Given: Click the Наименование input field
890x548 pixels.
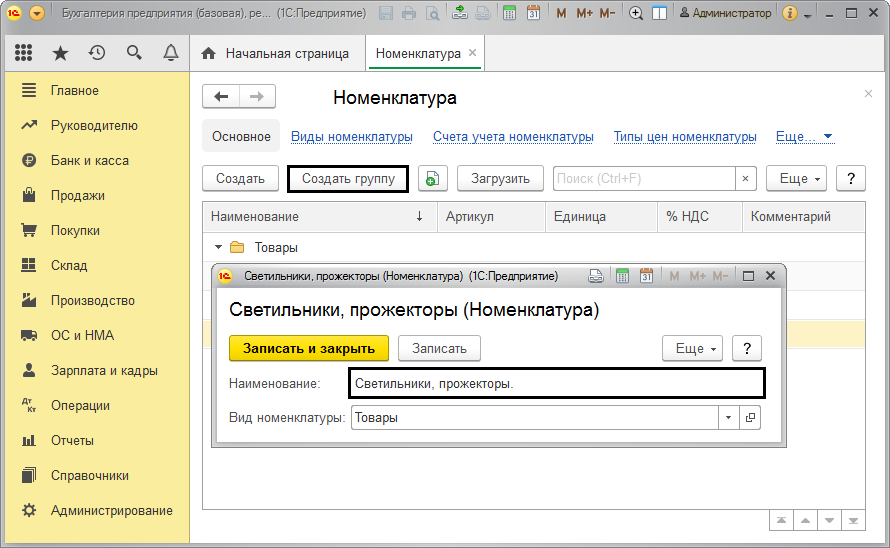Looking at the screenshot, I should [x=556, y=383].
